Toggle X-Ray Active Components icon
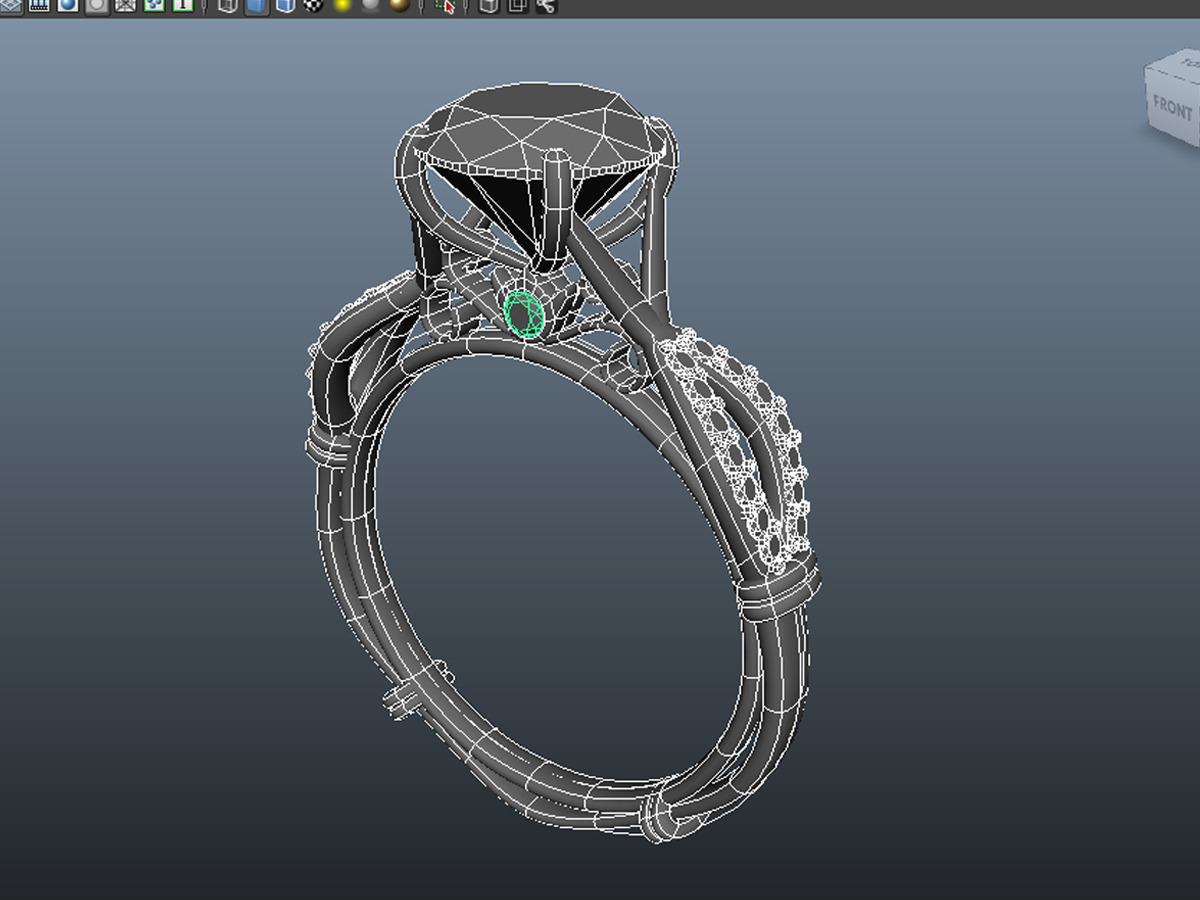1200x900 pixels. pyautogui.click(x=517, y=5)
